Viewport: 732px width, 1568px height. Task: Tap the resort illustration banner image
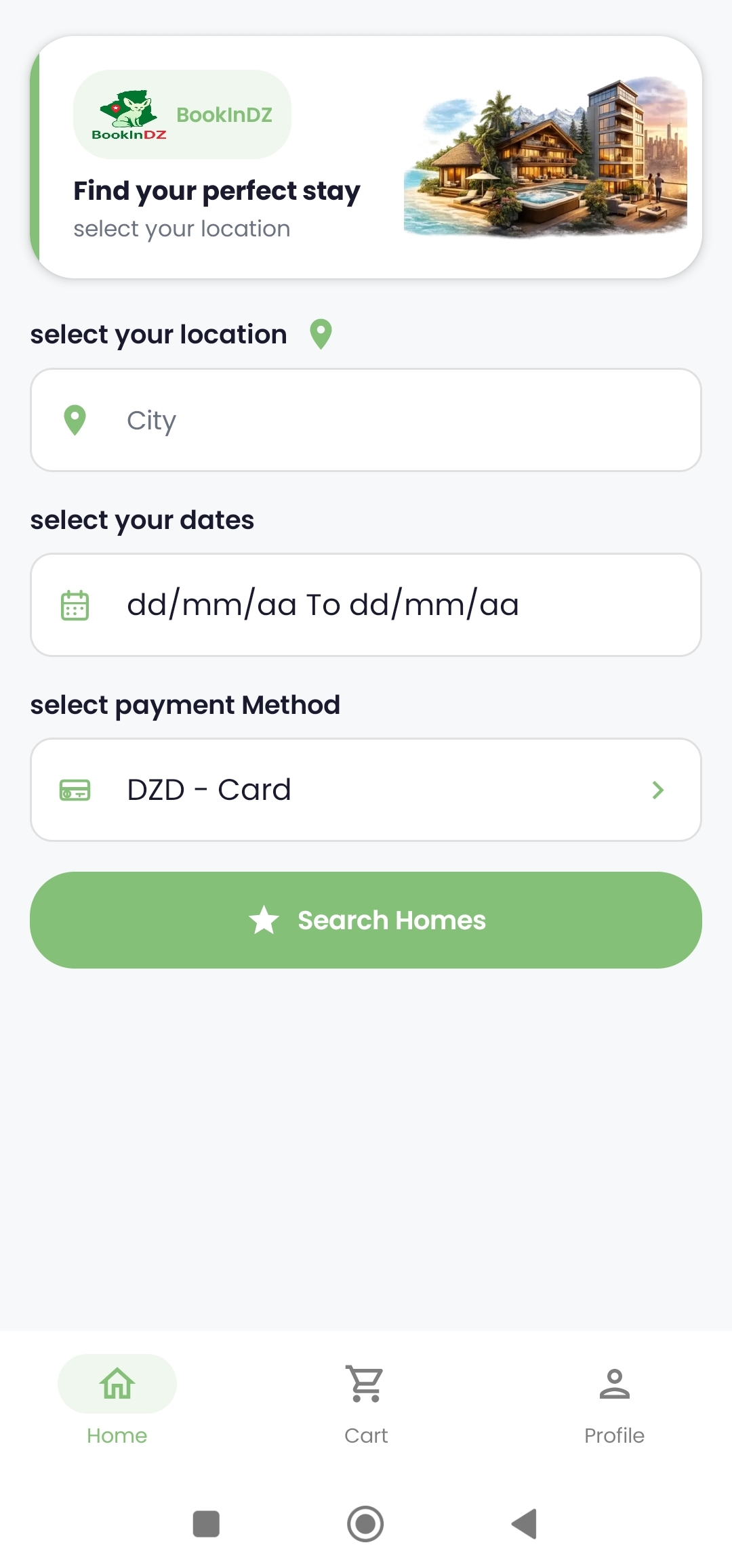tap(546, 157)
